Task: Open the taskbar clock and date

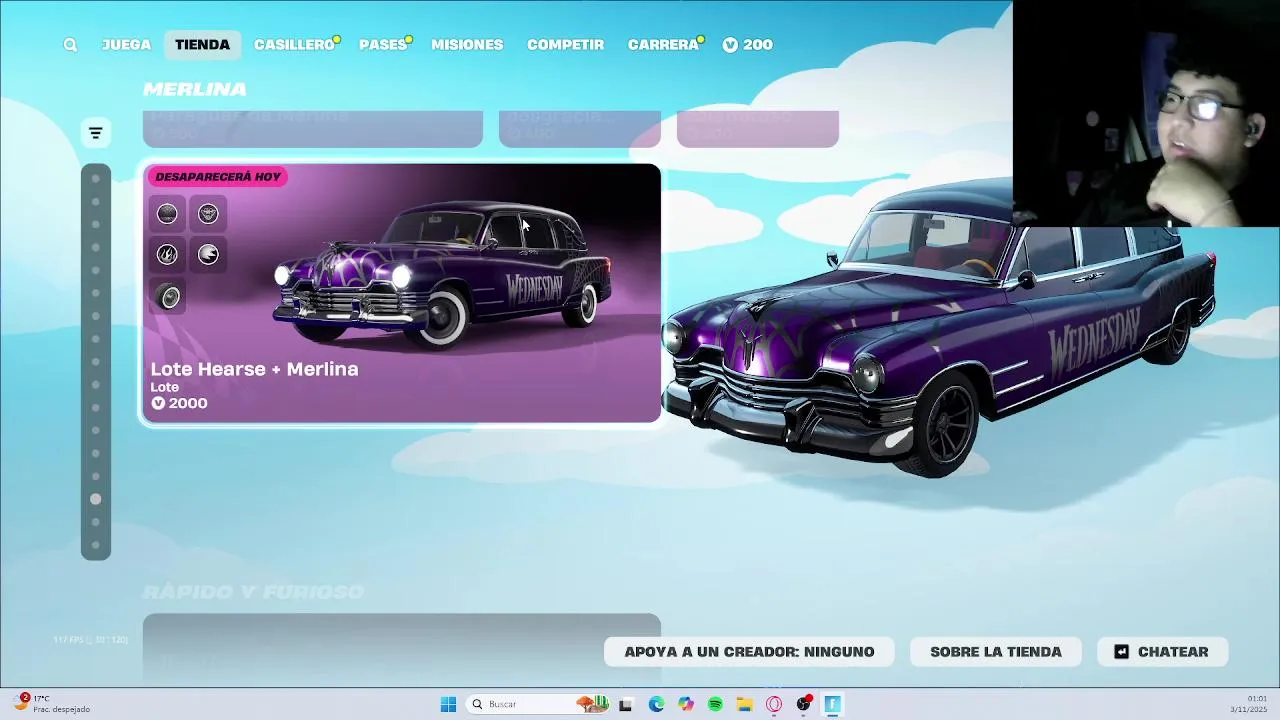Action: [x=1248, y=704]
